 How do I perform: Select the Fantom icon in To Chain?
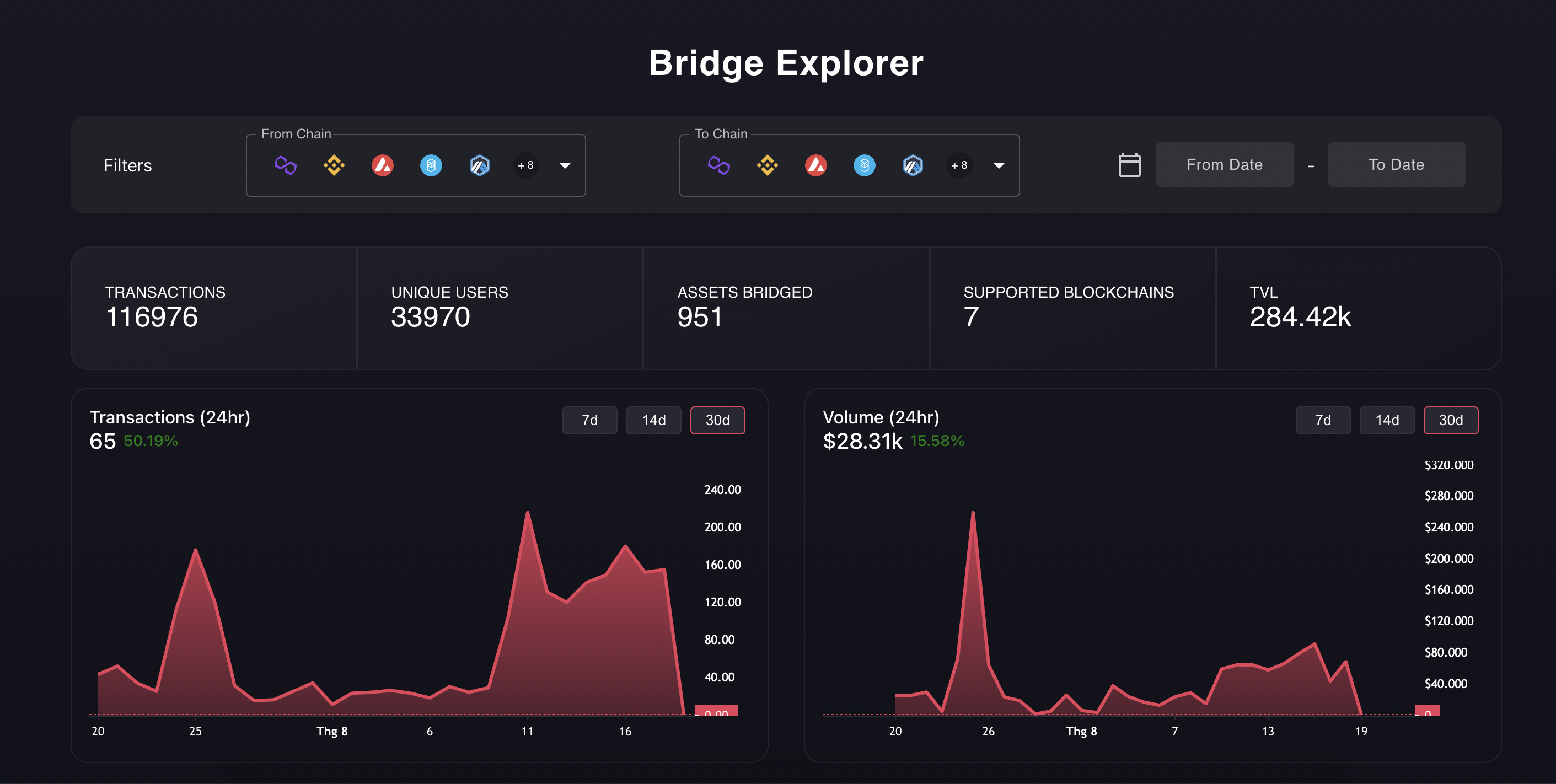tap(865, 165)
